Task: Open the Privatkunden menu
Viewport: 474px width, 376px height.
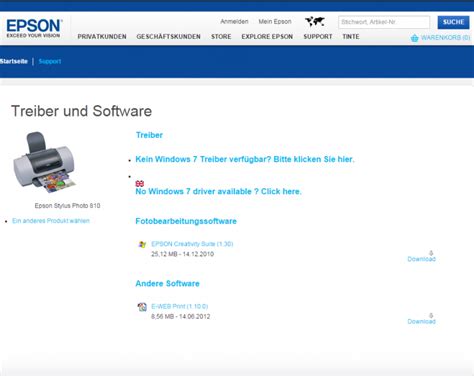Action: [102, 37]
